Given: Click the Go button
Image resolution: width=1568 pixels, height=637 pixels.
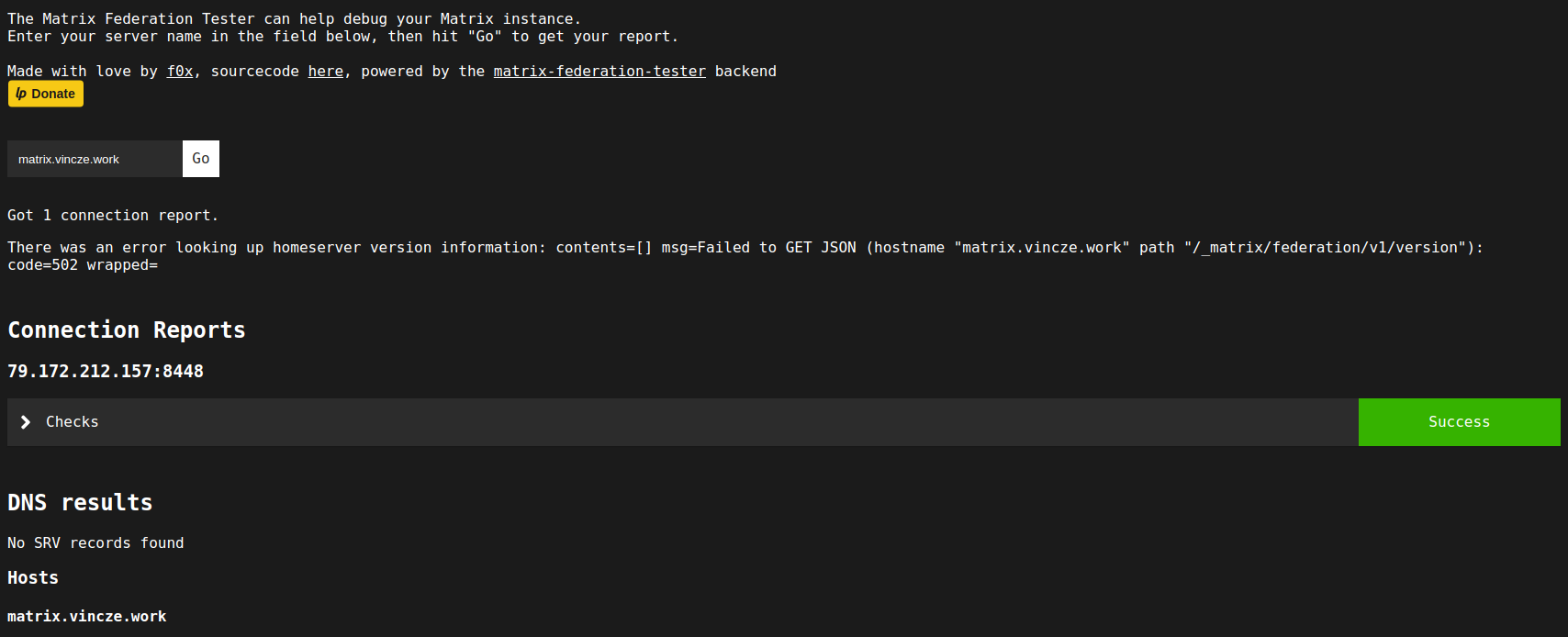Looking at the screenshot, I should (201, 159).
